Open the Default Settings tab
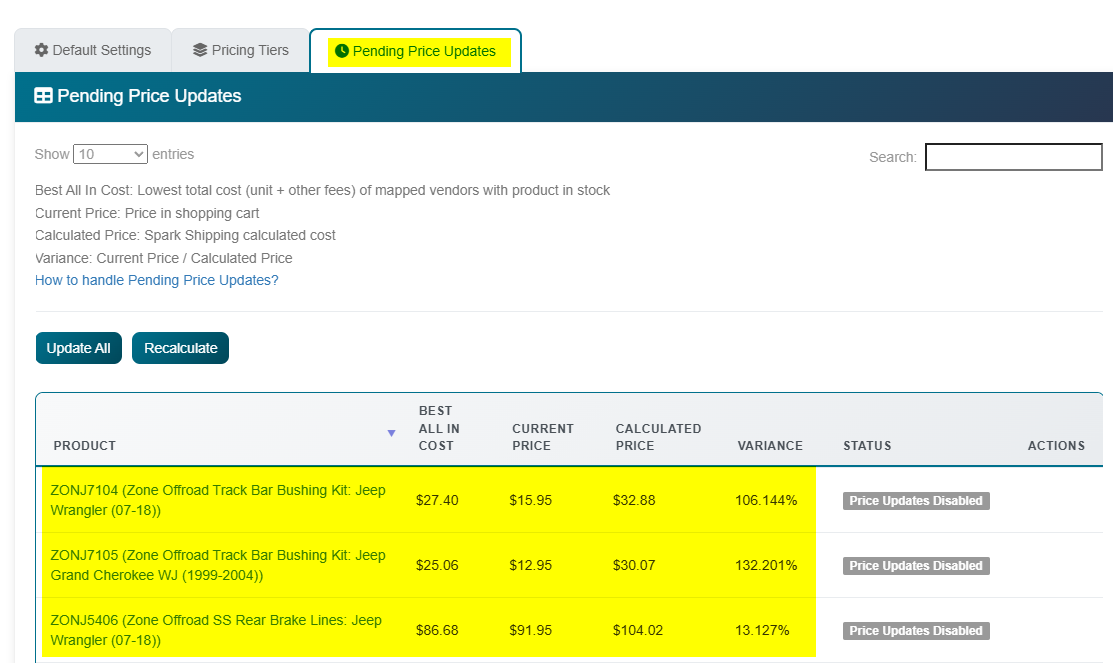This screenshot has width=1113, height=663. 92,50
